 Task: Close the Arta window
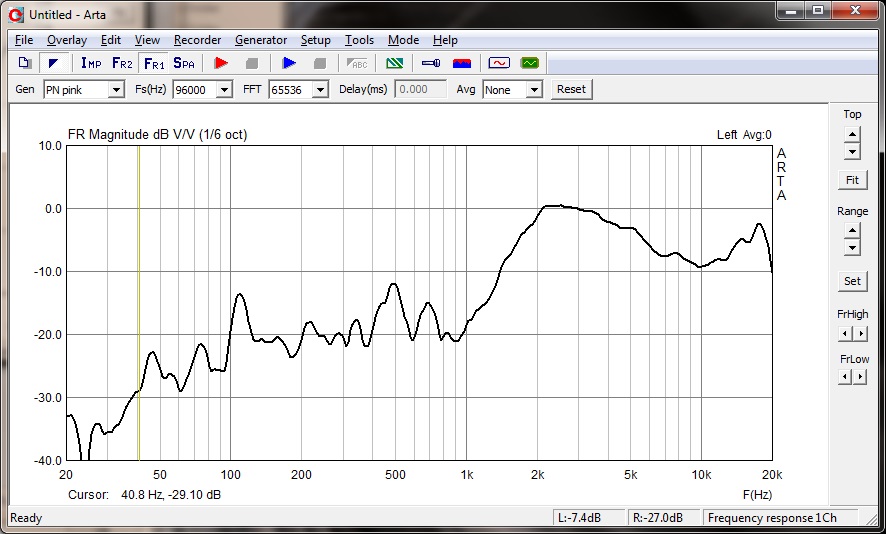[x=855, y=10]
